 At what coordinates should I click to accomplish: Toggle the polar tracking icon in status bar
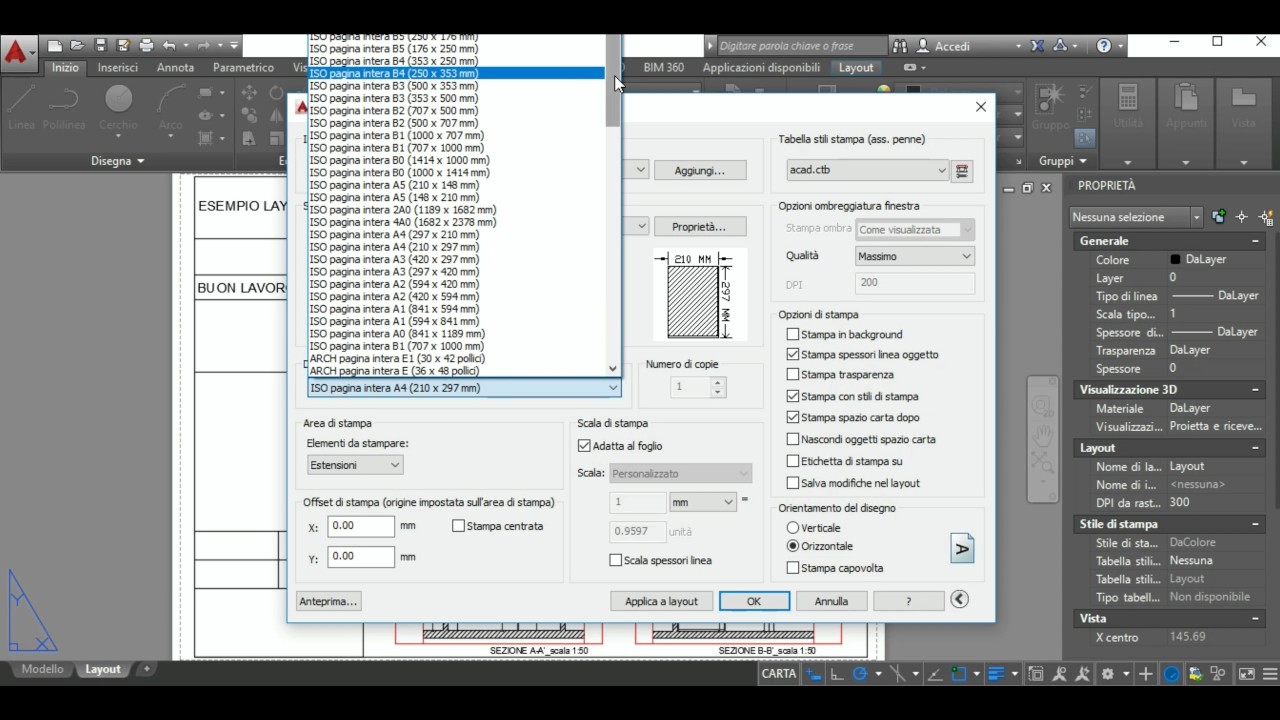pyautogui.click(x=859, y=674)
